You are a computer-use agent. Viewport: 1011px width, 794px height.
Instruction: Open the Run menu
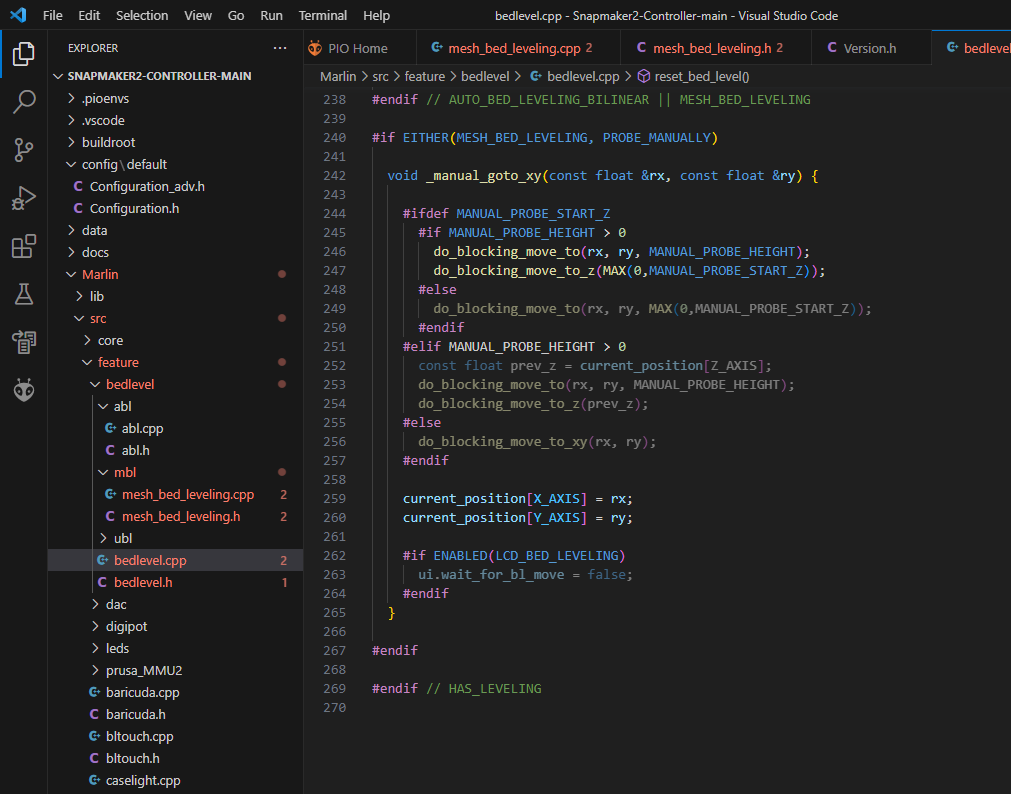(x=271, y=15)
